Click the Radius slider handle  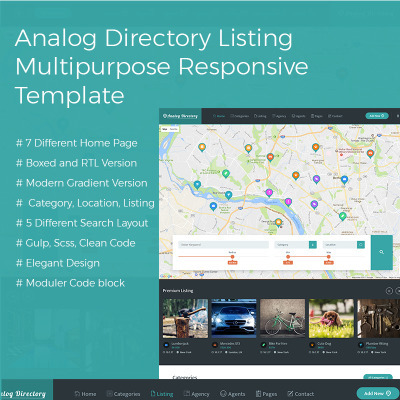[232, 256]
